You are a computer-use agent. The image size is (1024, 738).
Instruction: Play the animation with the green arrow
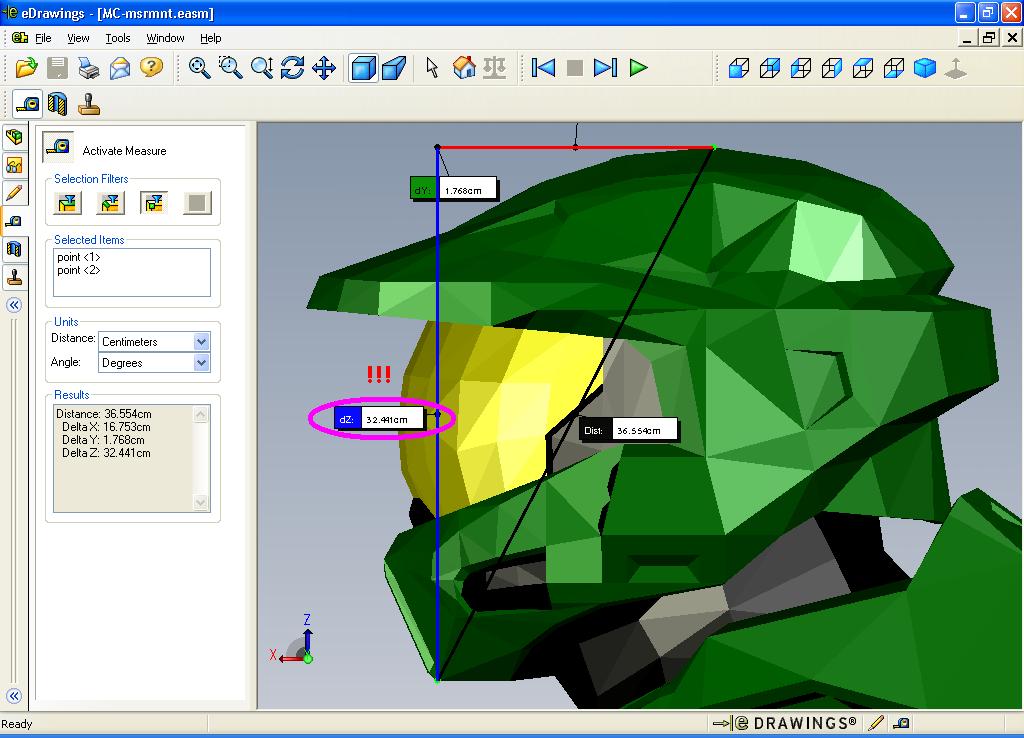pyautogui.click(x=638, y=67)
